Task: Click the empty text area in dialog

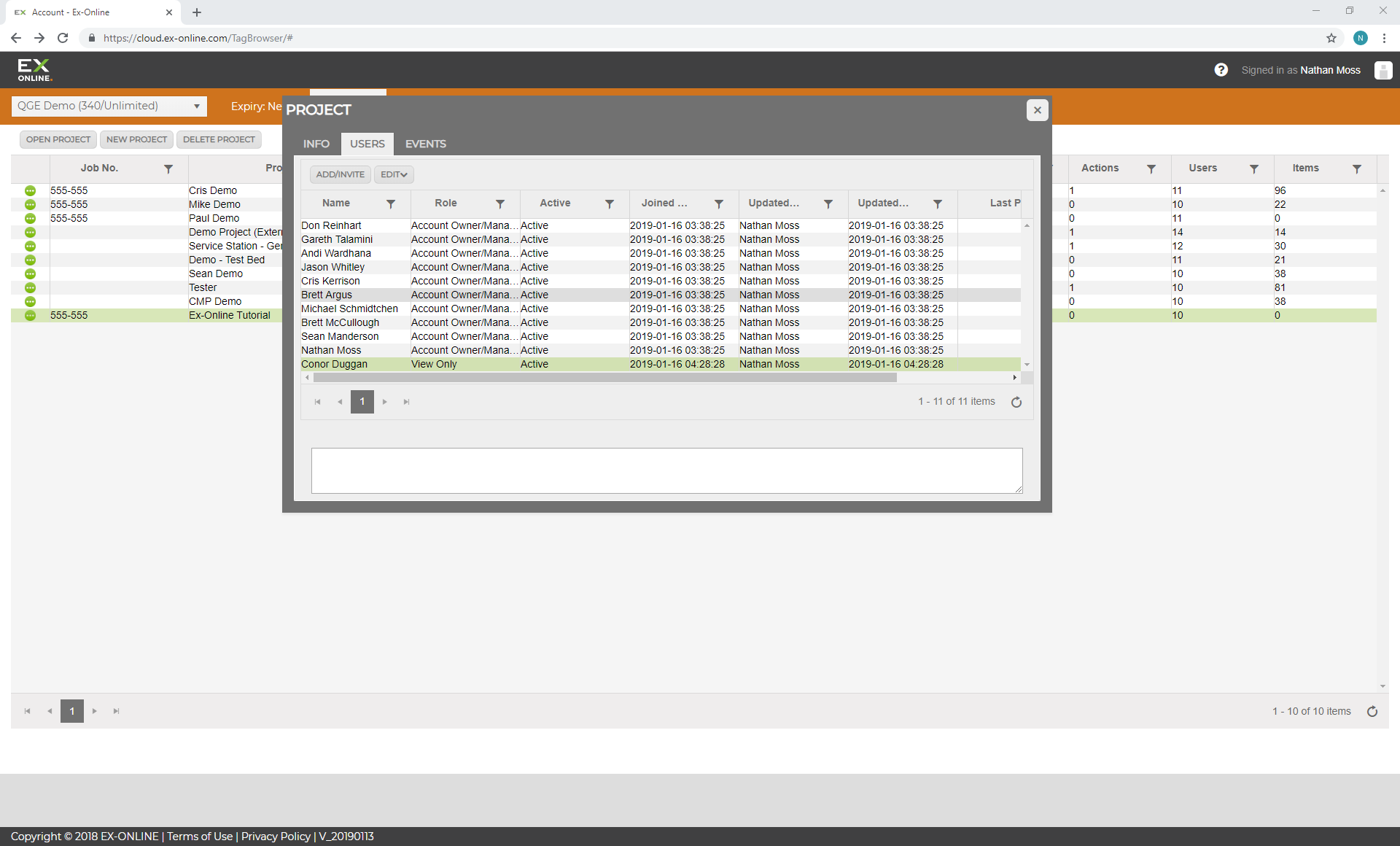Action: coord(666,470)
